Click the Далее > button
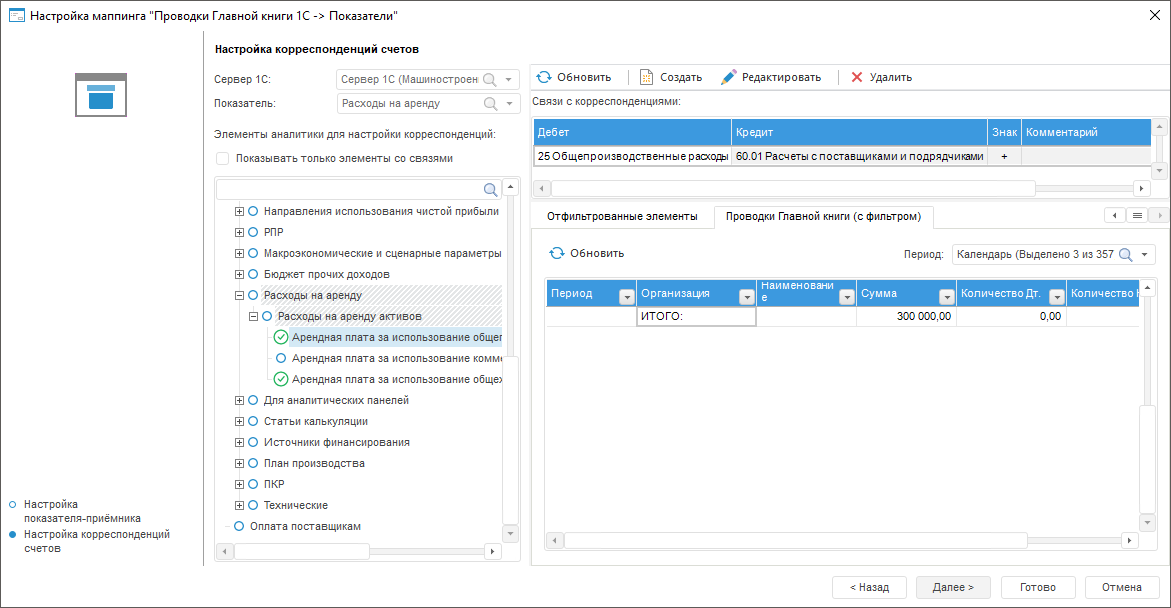The height and width of the screenshot is (608, 1171). point(953,587)
